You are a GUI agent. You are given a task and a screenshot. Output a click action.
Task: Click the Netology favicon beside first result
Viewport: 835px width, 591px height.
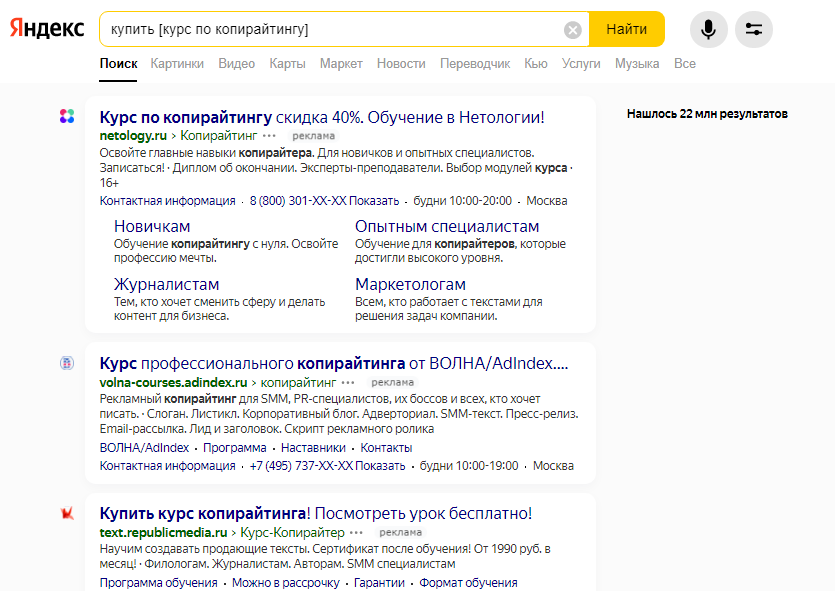[67, 116]
